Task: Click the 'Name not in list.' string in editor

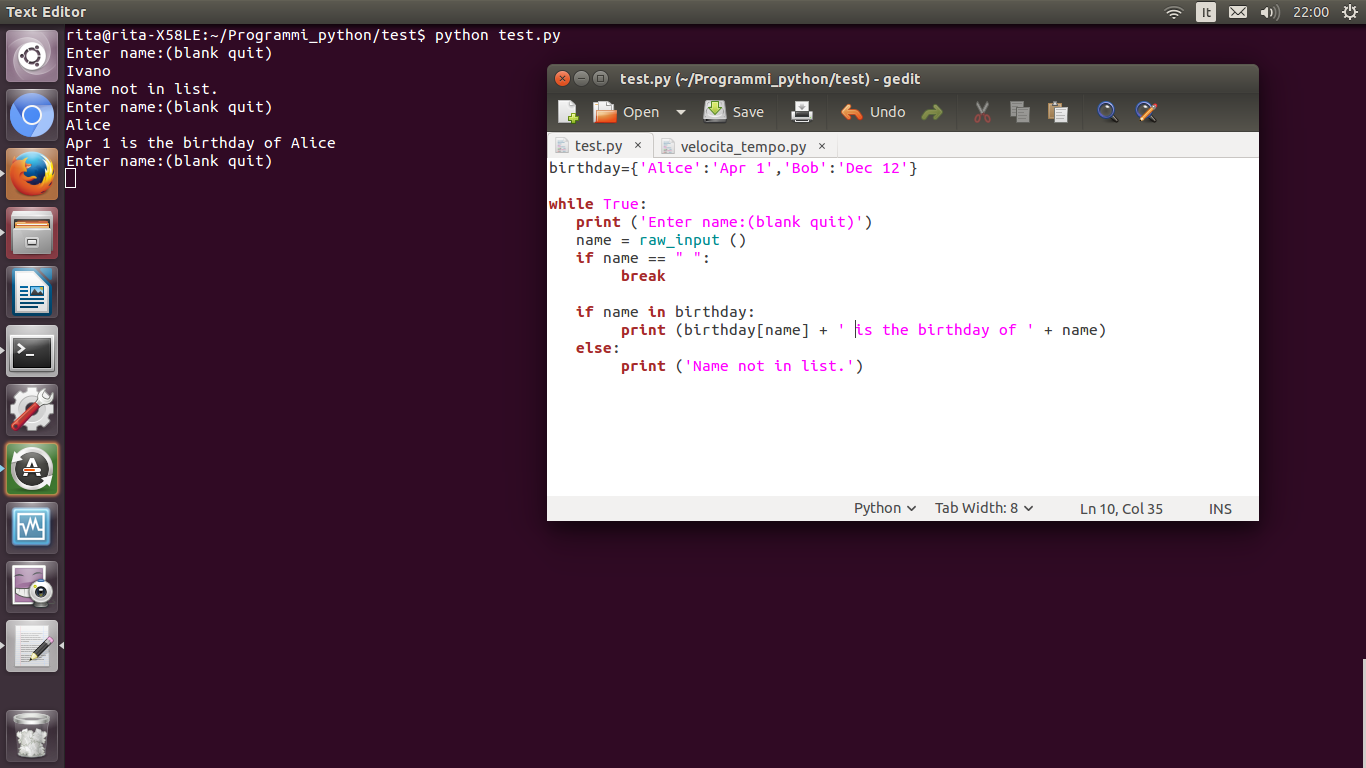Action: (769, 366)
